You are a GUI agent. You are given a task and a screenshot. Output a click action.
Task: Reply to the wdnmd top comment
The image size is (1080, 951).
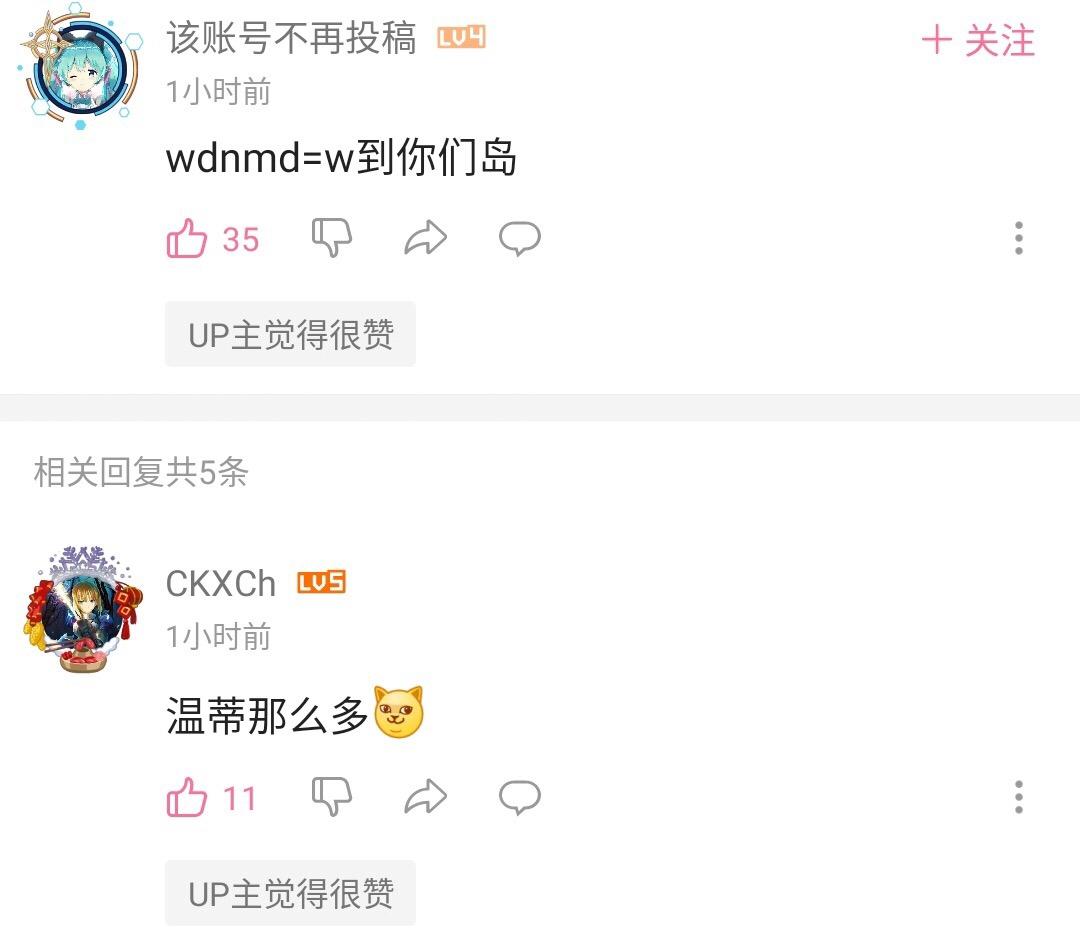(520, 238)
